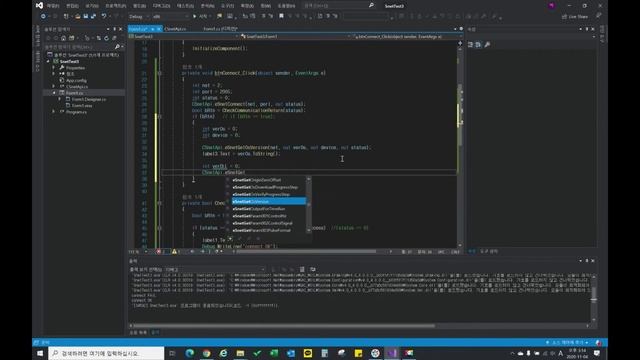Open KakaoTalk from taskbar
This screenshot has width=640, height=360.
coord(308,353)
